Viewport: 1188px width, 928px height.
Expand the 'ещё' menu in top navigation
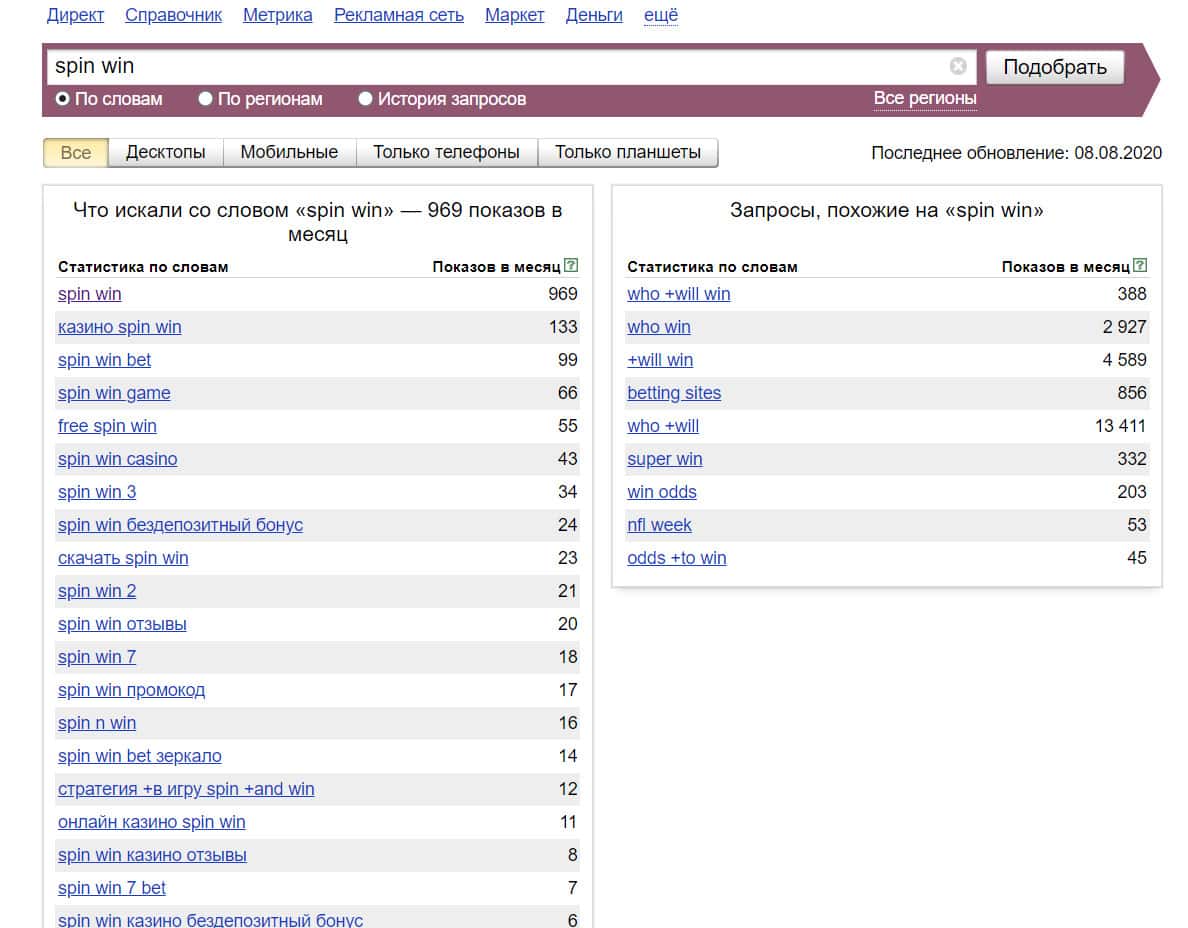[x=660, y=15]
